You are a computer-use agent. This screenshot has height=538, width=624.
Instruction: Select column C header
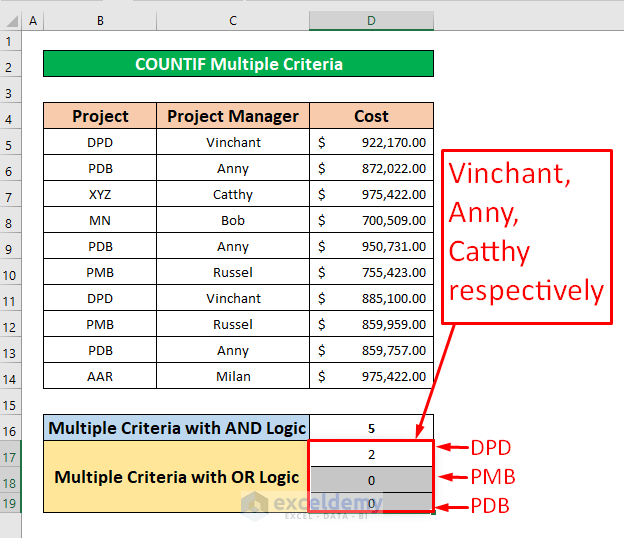[233, 21]
